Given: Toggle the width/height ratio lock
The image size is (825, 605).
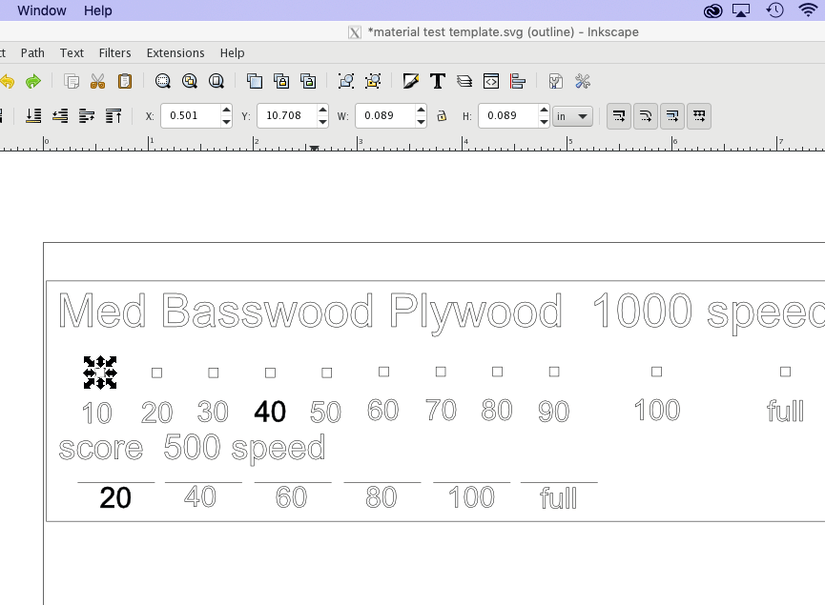Looking at the screenshot, I should pyautogui.click(x=441, y=116).
